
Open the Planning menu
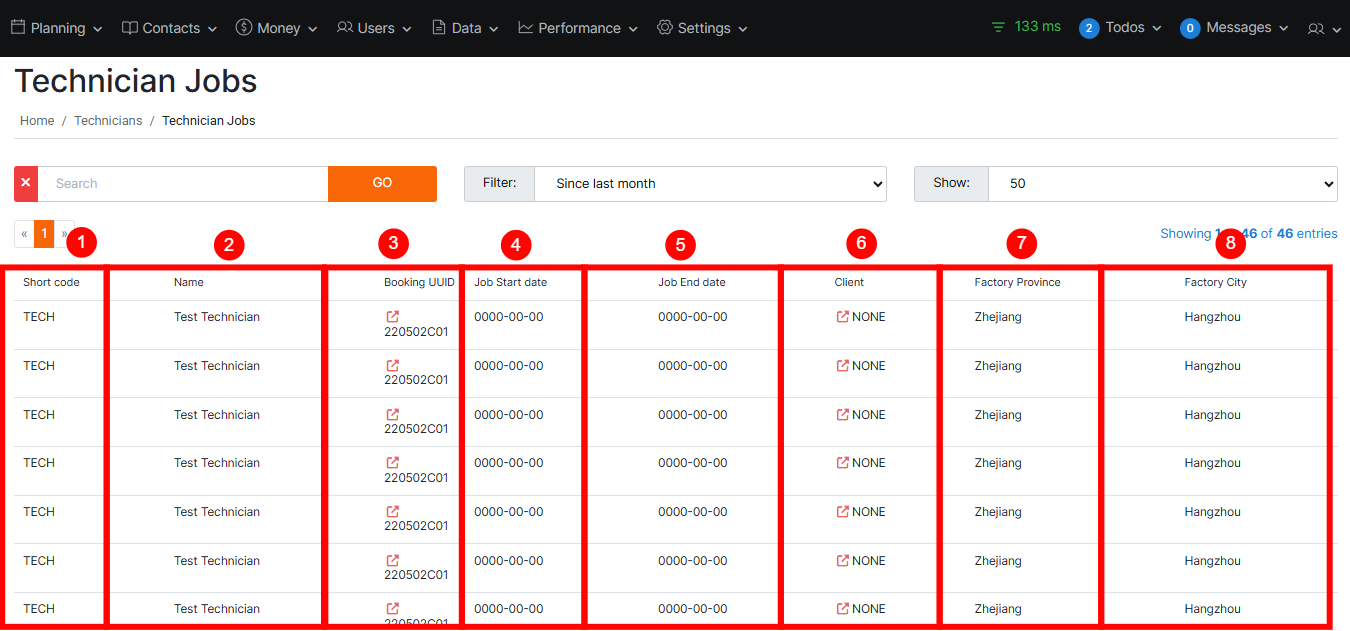[57, 28]
